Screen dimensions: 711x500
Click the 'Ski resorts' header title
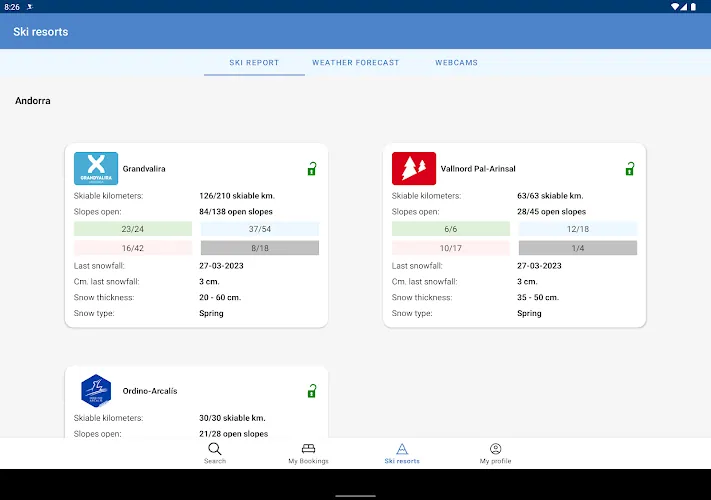point(41,32)
